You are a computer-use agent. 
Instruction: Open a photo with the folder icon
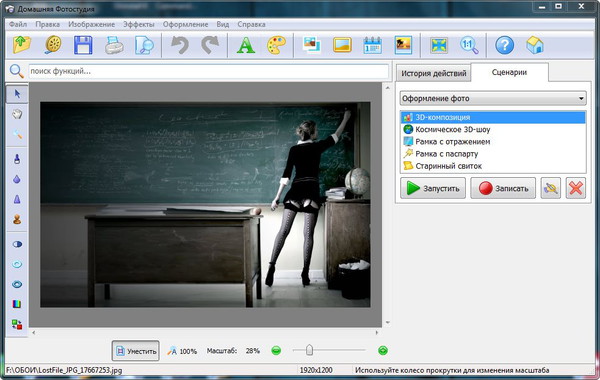point(22,45)
